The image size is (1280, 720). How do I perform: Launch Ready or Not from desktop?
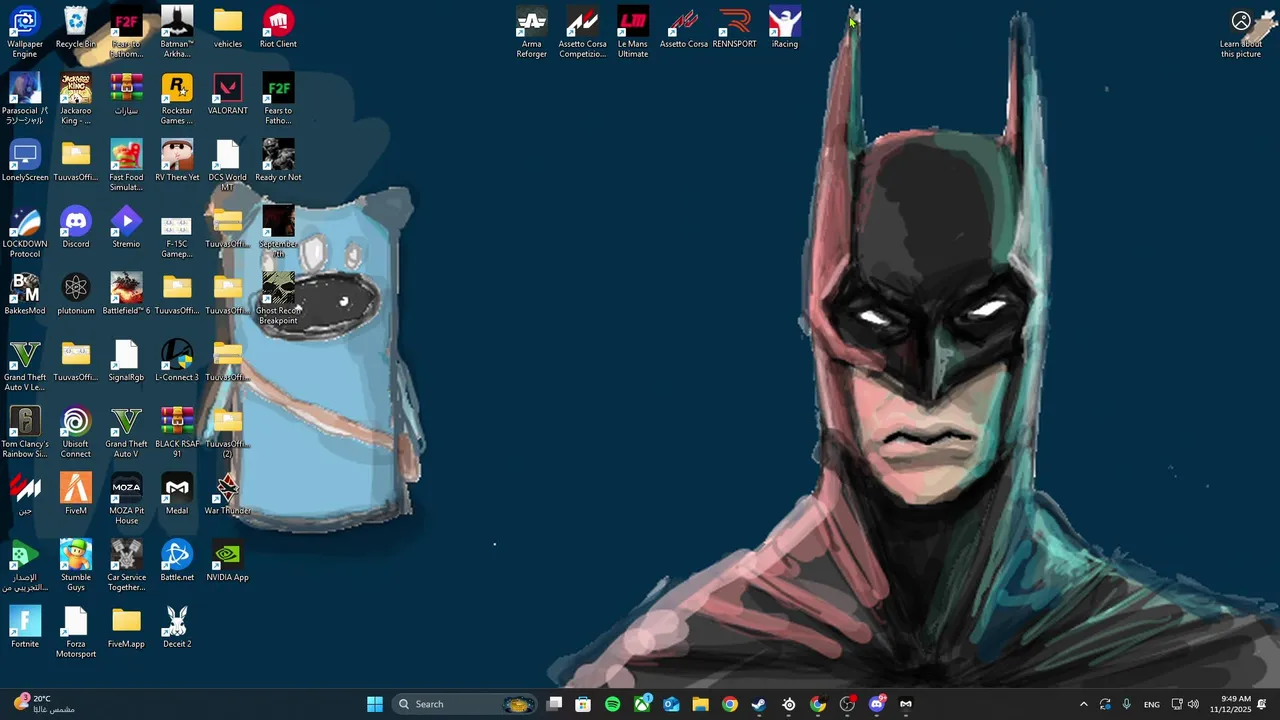(x=278, y=161)
